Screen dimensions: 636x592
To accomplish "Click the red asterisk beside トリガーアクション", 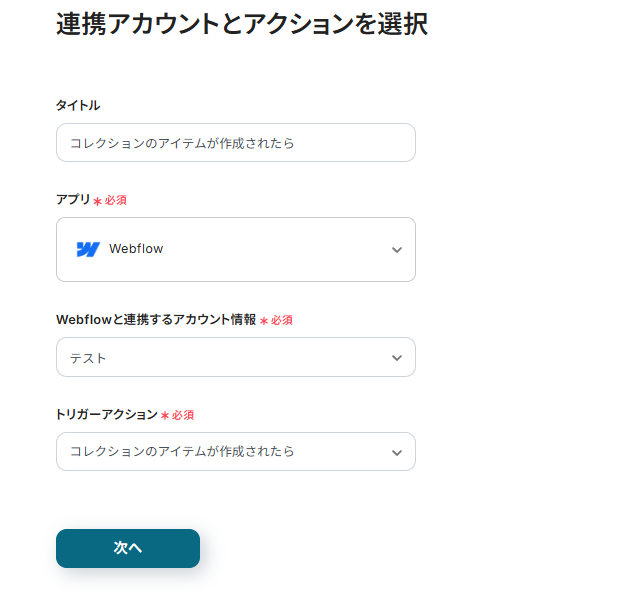I will [165, 415].
